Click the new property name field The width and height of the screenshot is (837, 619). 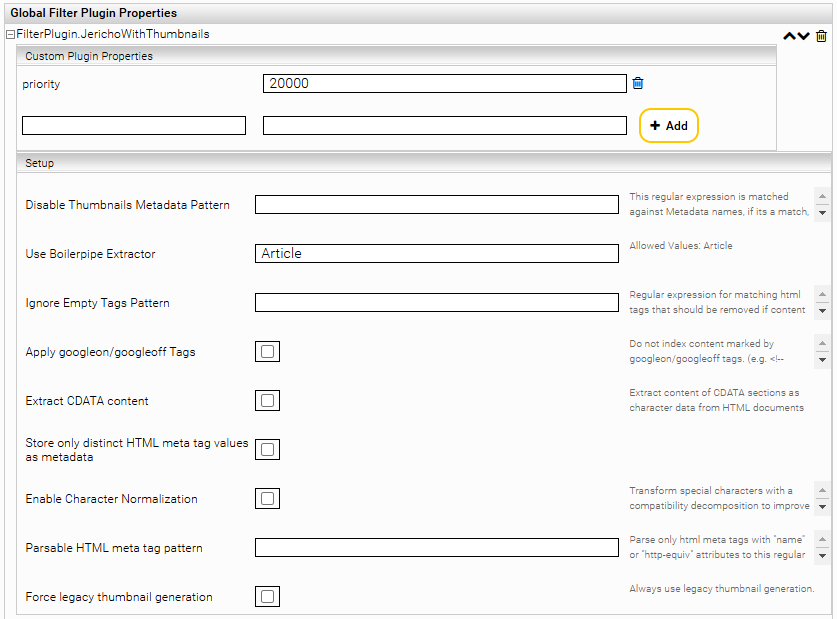[x=134, y=126]
